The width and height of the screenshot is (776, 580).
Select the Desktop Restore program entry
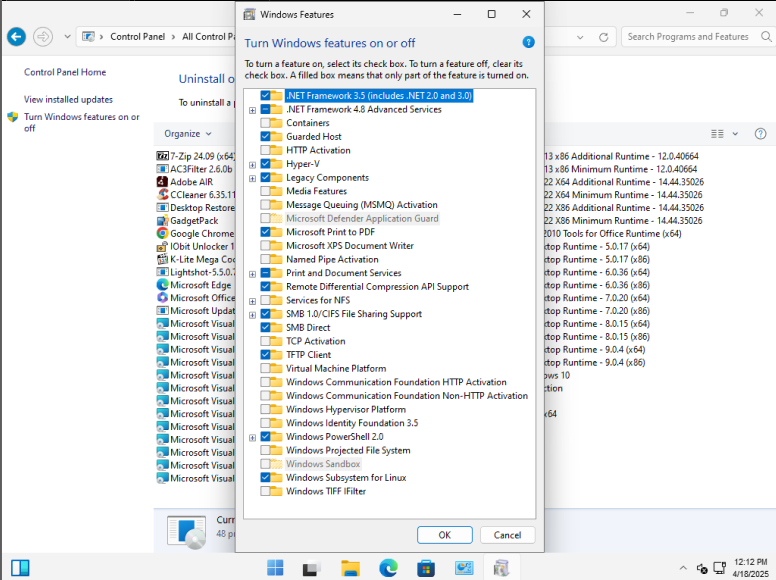click(x=196, y=207)
